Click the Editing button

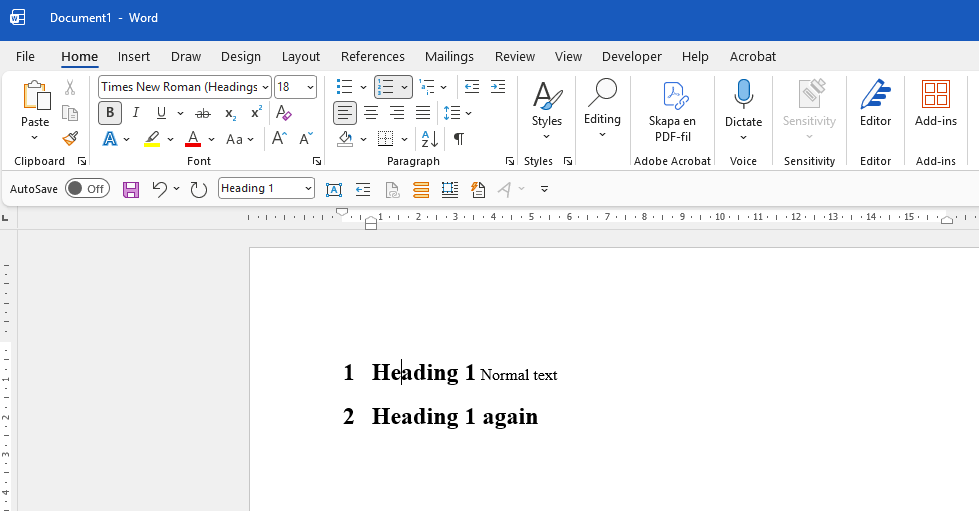pyautogui.click(x=602, y=109)
